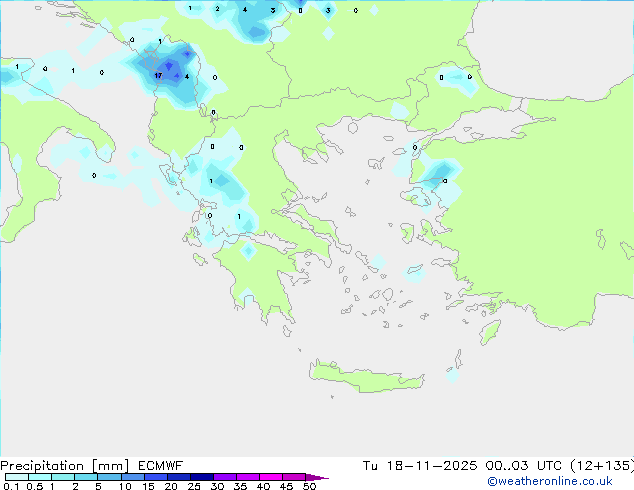Select the 2–5 mm legend color swatch
634x490 pixels.
click(86, 477)
